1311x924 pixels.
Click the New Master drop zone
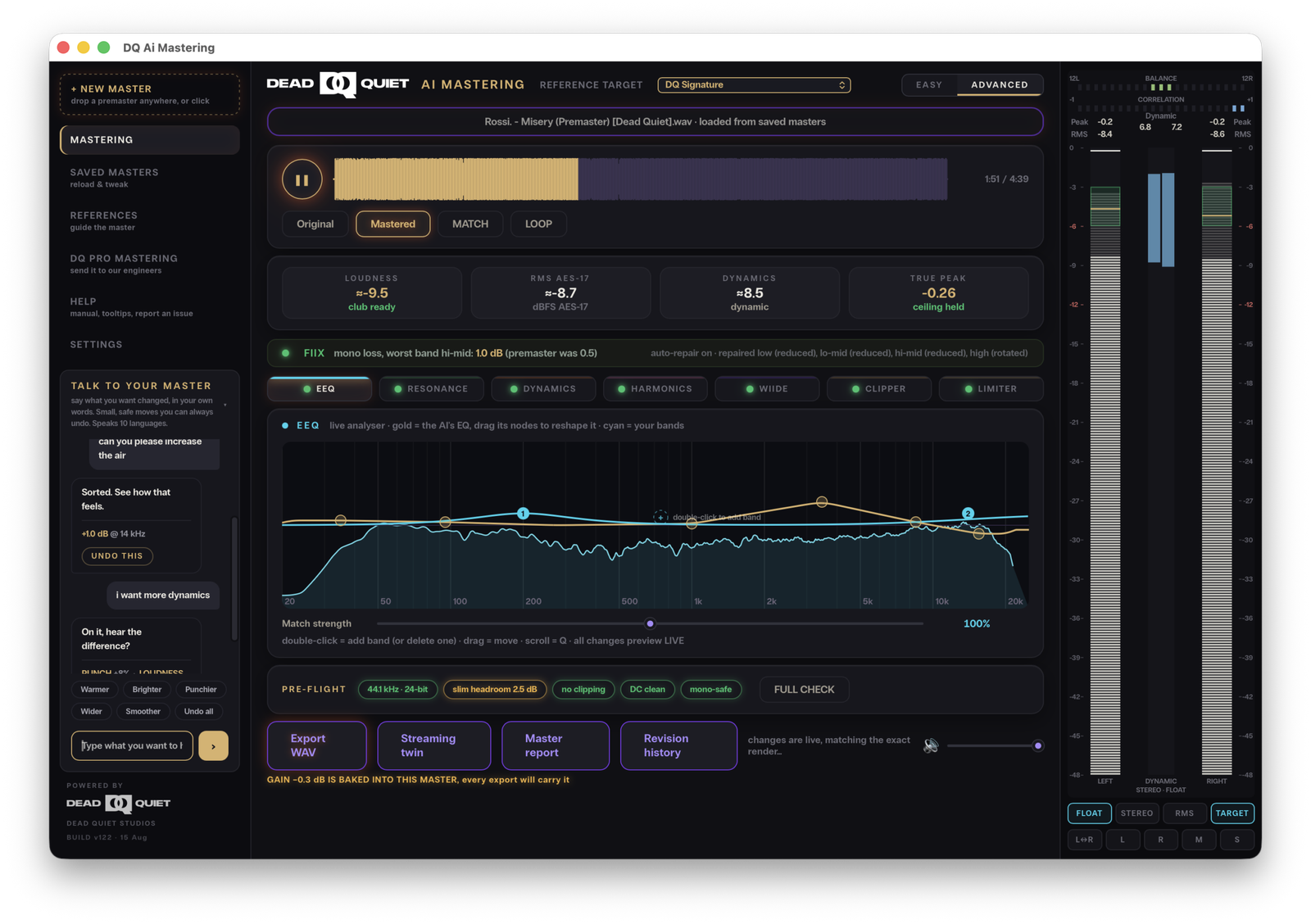pyautogui.click(x=150, y=94)
